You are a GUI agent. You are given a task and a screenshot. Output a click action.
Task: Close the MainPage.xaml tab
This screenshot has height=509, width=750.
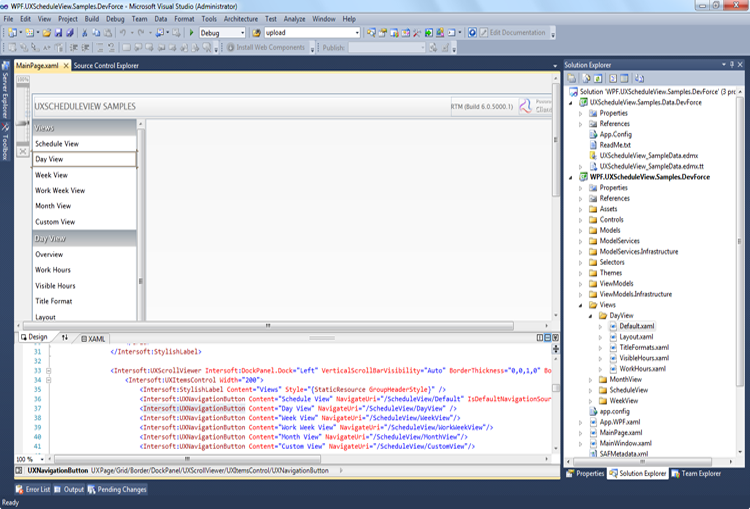pos(66,66)
